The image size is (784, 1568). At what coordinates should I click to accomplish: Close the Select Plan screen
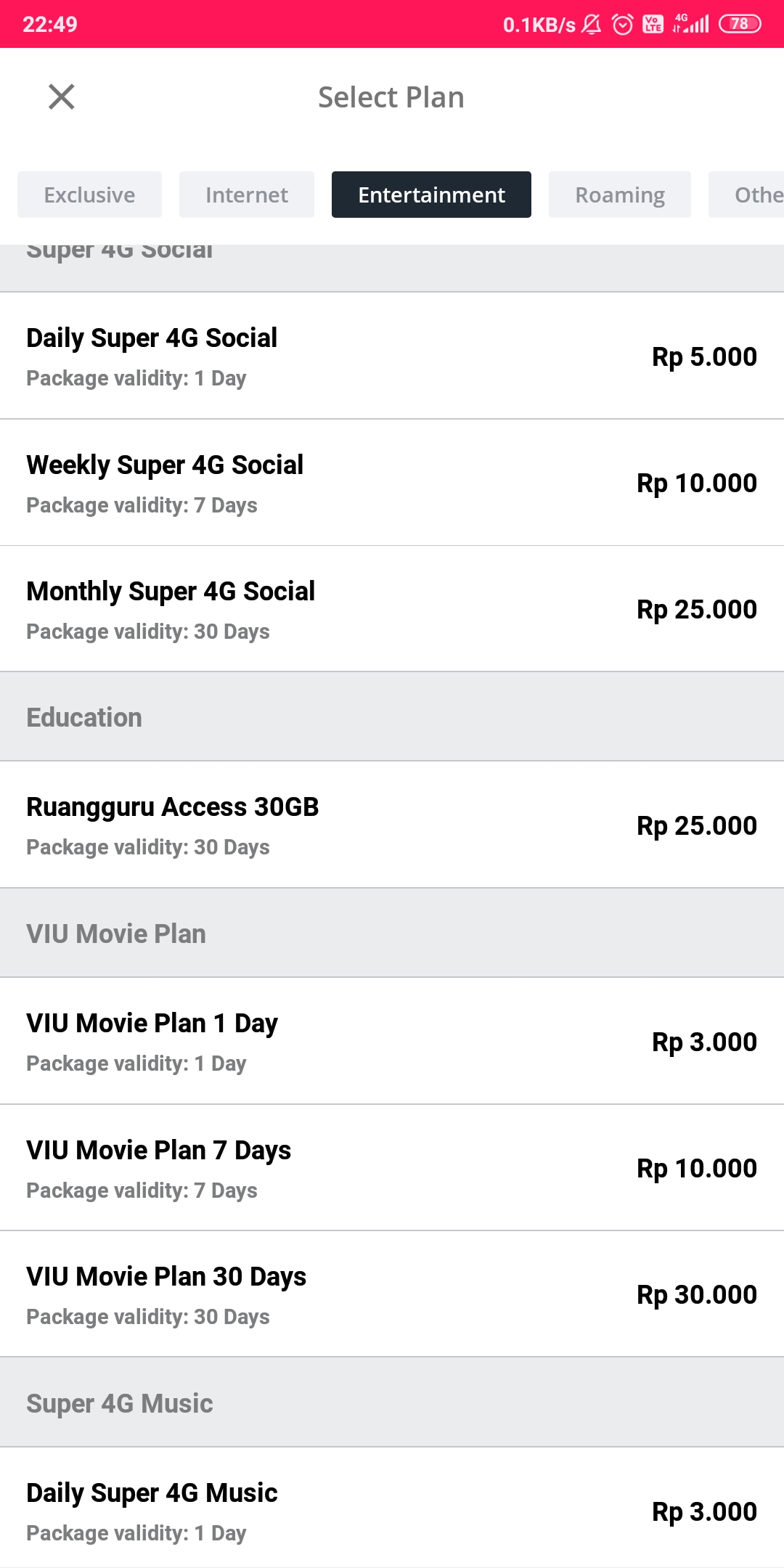tap(62, 97)
